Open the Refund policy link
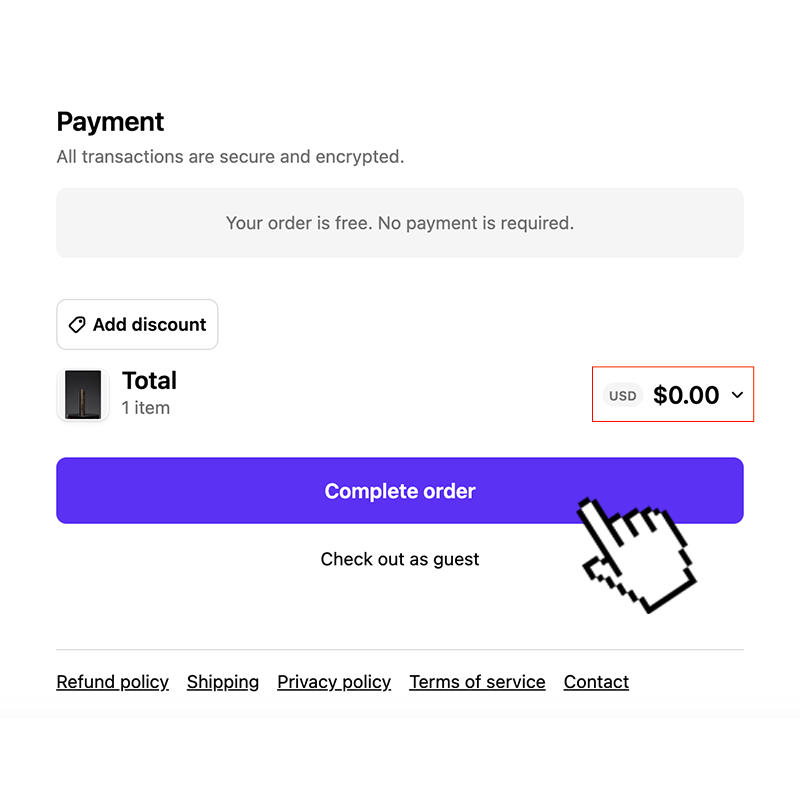The width and height of the screenshot is (800, 800). coord(112,682)
